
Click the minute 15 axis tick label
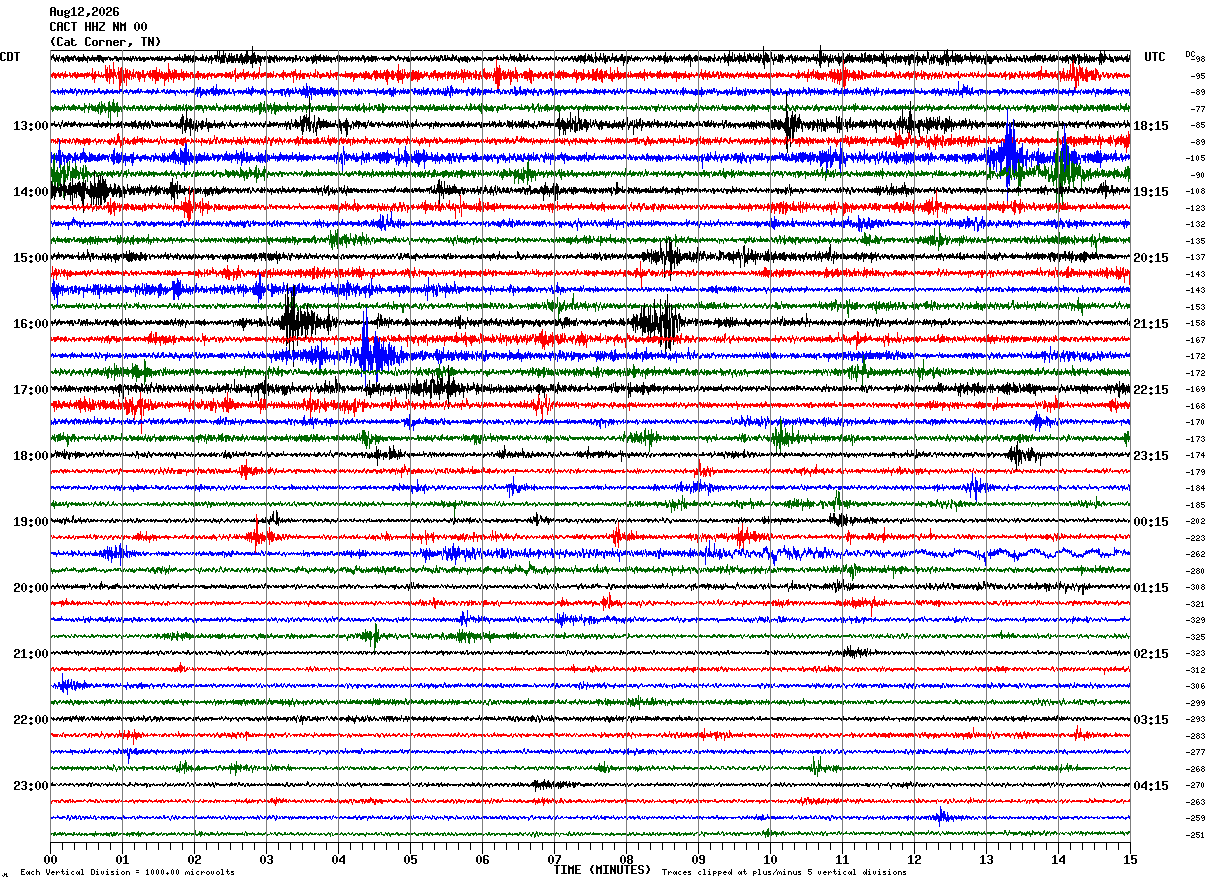[x=1130, y=859]
